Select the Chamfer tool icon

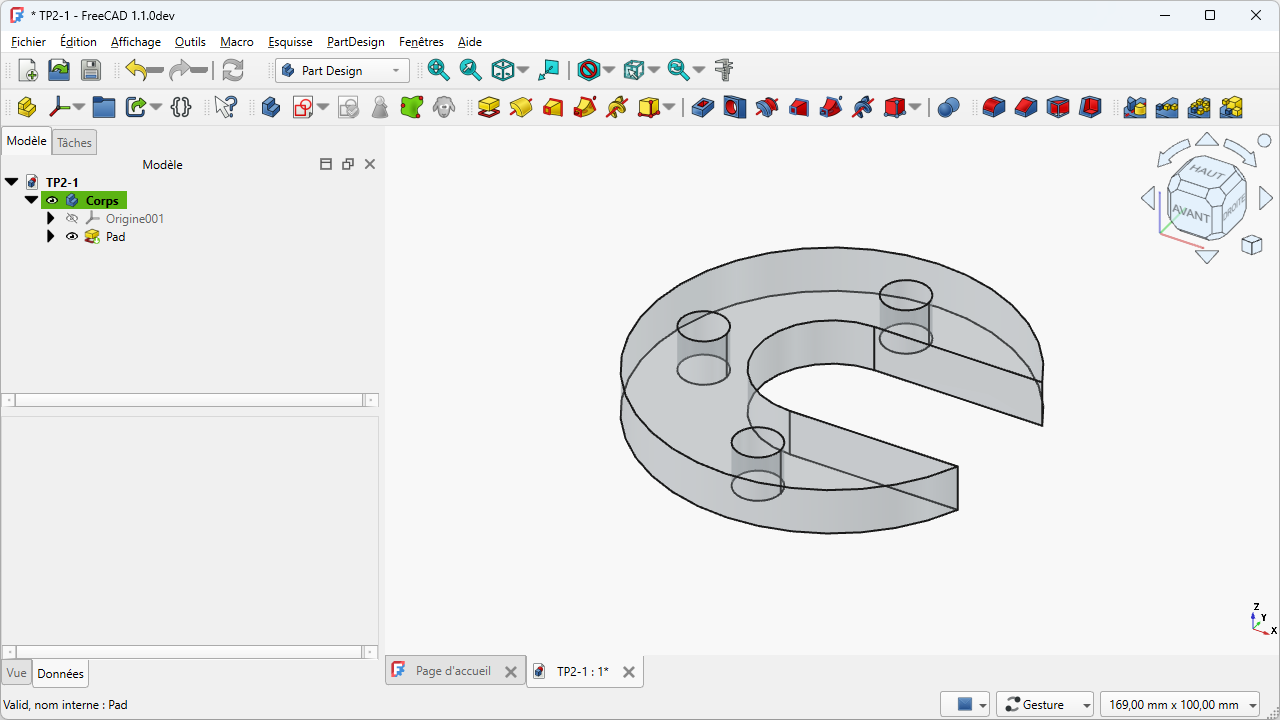point(1025,107)
